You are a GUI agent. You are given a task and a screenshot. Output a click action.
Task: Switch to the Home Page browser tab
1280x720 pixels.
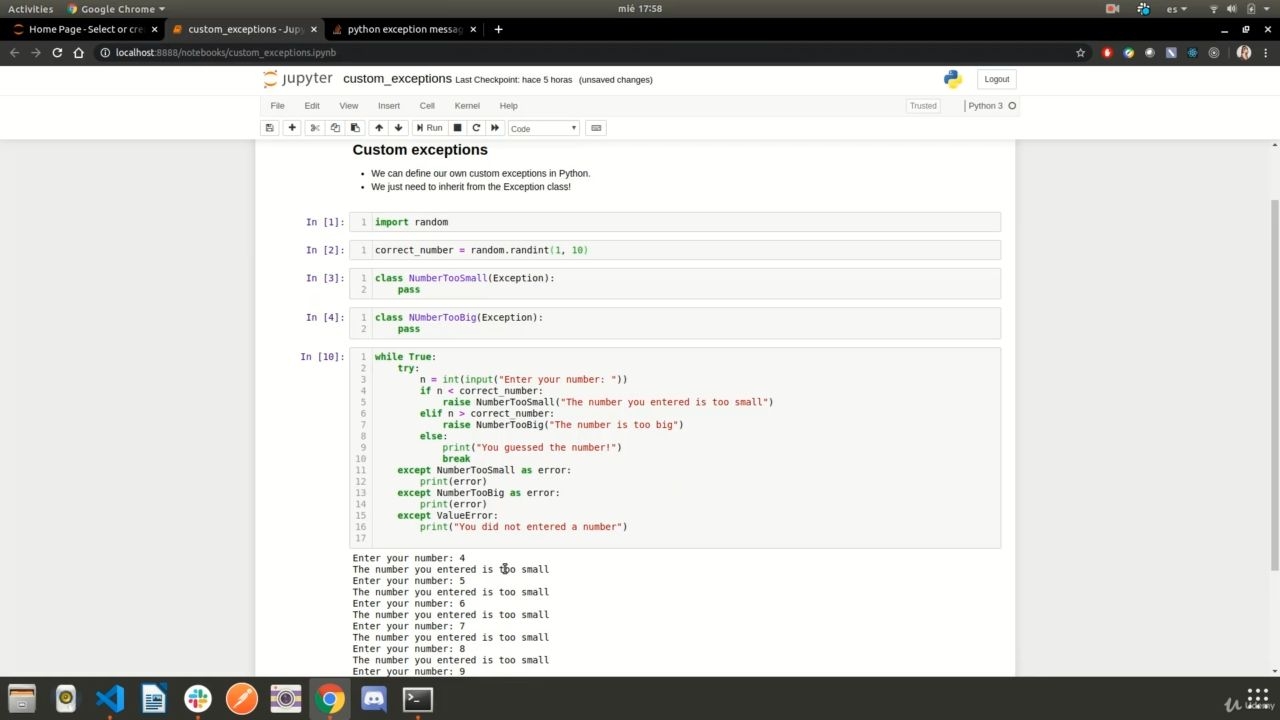(x=85, y=29)
